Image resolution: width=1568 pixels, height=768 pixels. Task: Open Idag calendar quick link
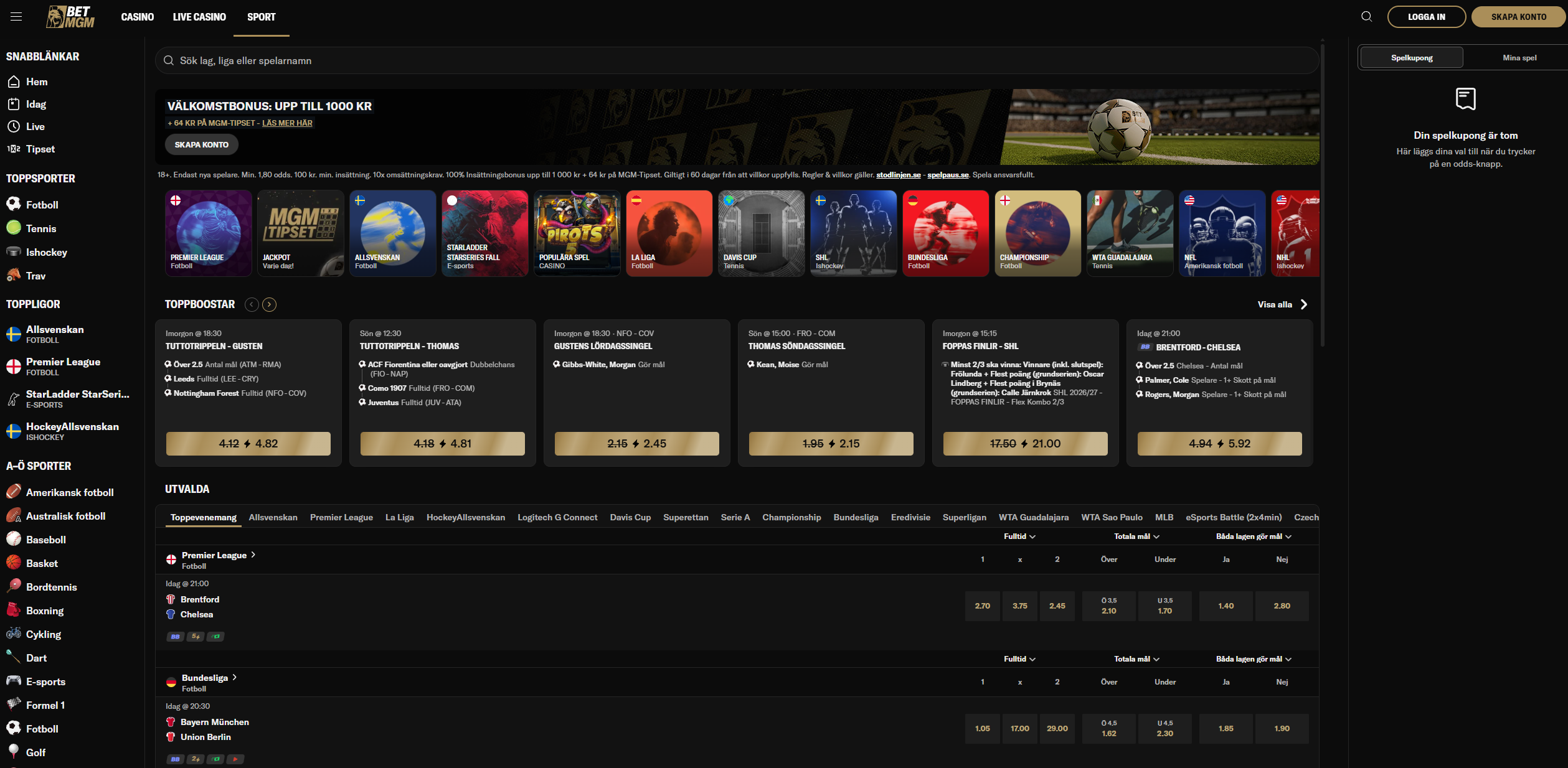[x=36, y=104]
